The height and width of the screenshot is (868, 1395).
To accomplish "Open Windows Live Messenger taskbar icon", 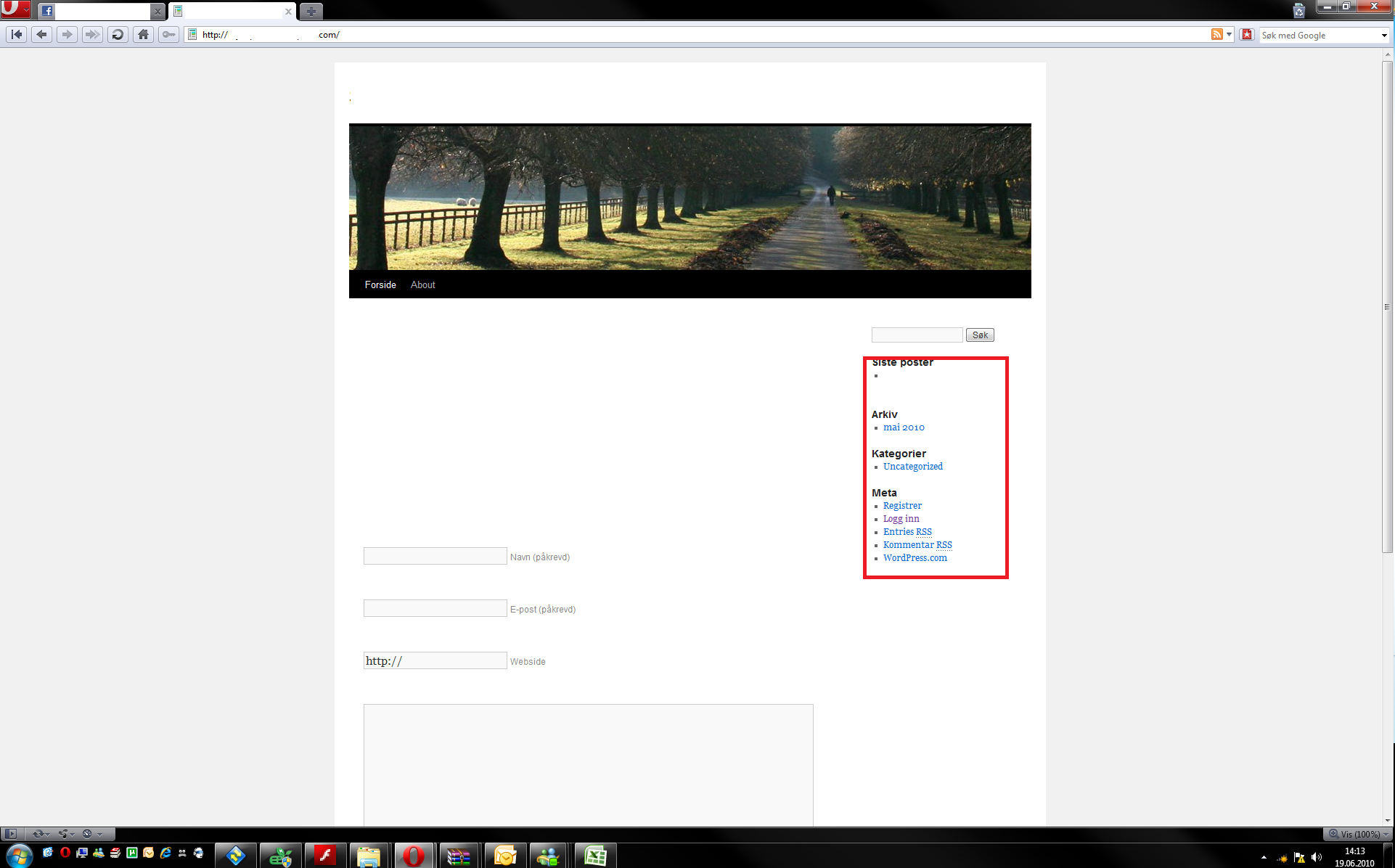I will tap(549, 856).
